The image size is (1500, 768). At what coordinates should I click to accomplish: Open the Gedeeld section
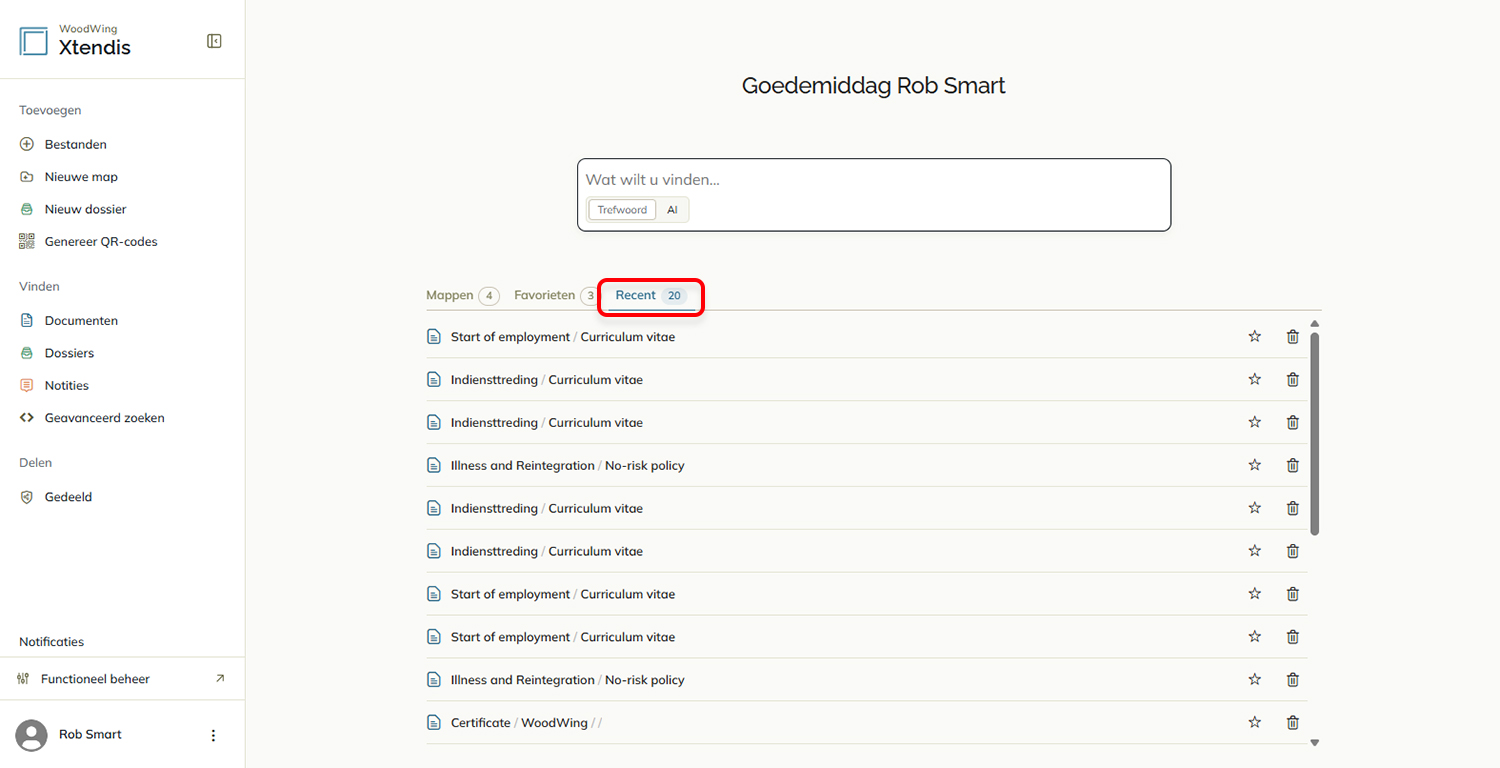[56, 497]
